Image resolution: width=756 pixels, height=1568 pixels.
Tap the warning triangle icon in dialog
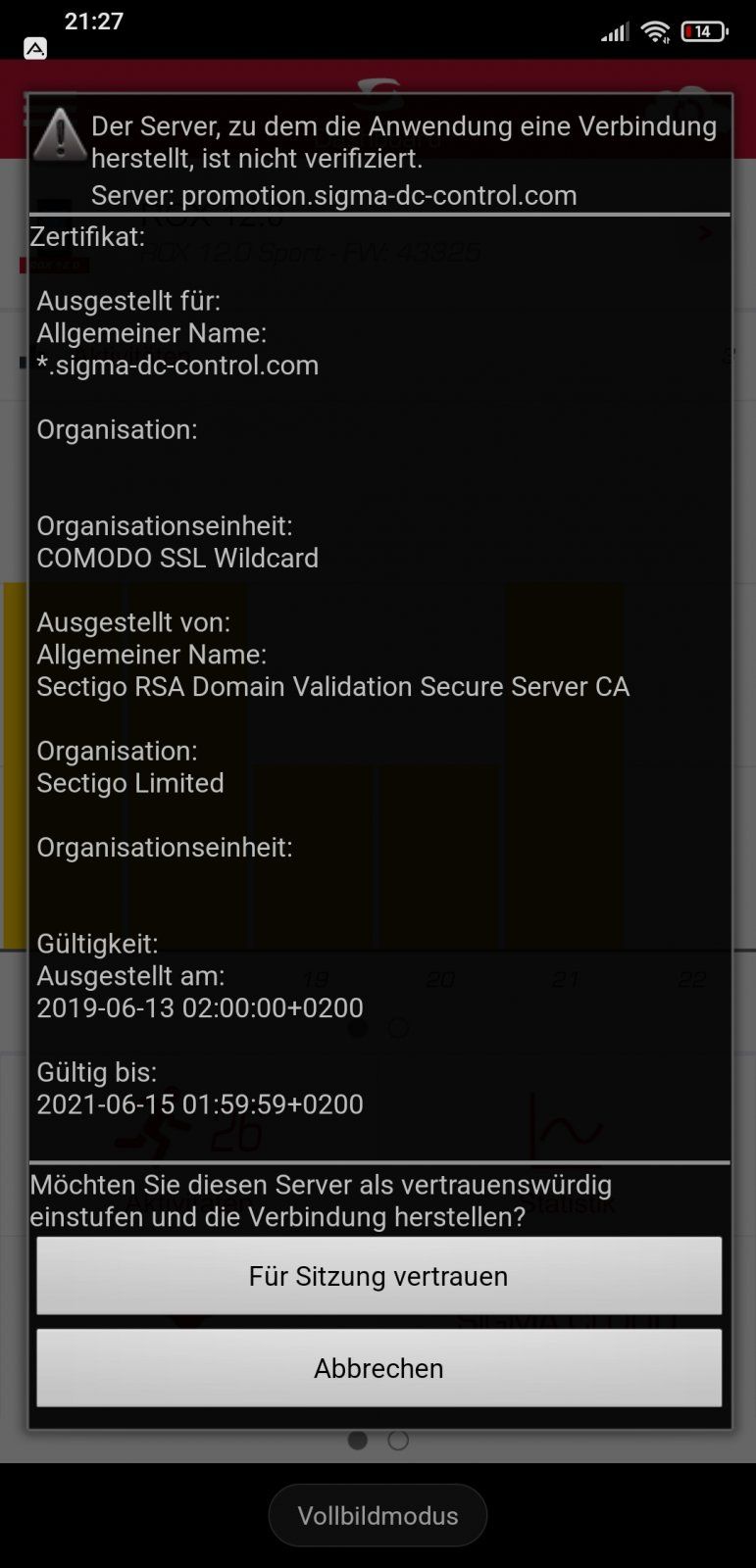60,134
